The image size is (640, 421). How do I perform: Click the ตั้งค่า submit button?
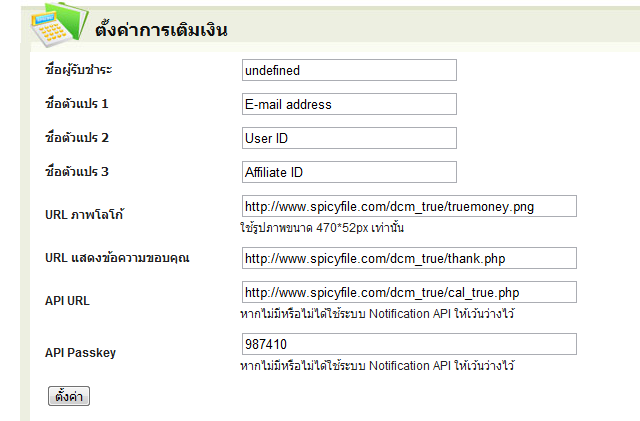tap(69, 396)
